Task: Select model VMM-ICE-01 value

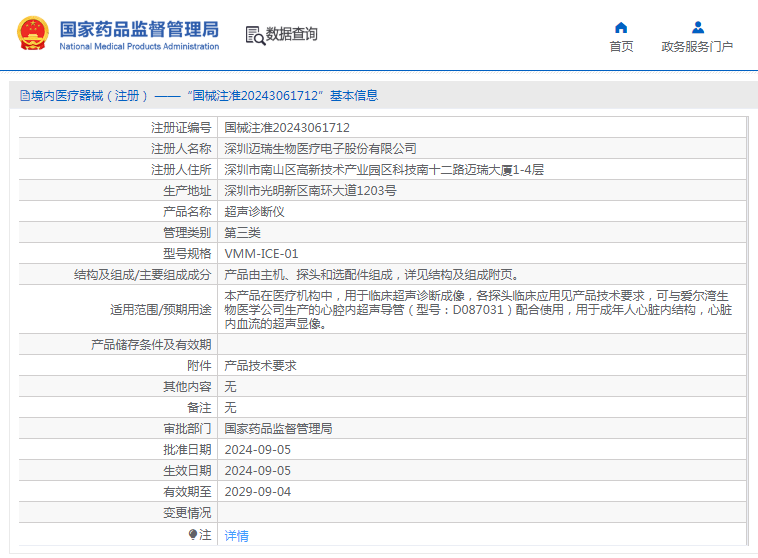Action: pos(261,253)
